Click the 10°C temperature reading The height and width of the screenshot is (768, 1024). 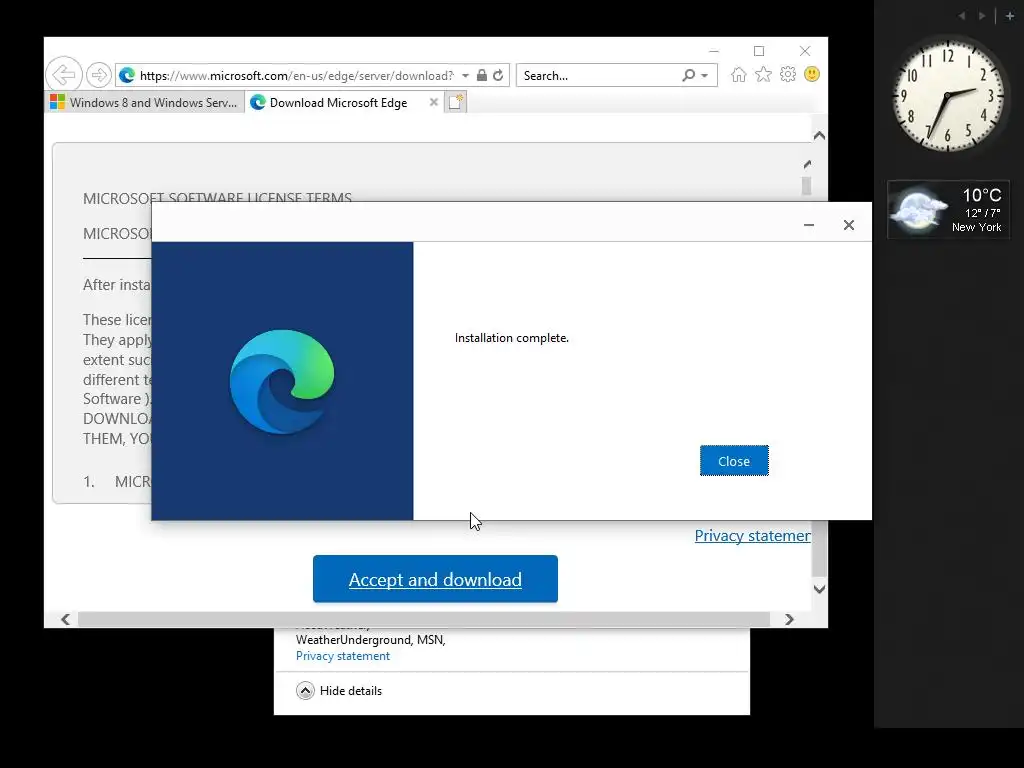982,195
